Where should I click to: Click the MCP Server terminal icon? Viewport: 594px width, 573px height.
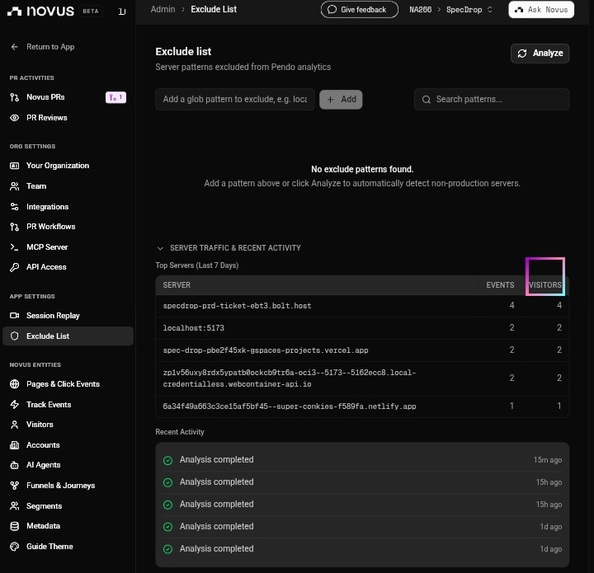coord(14,247)
